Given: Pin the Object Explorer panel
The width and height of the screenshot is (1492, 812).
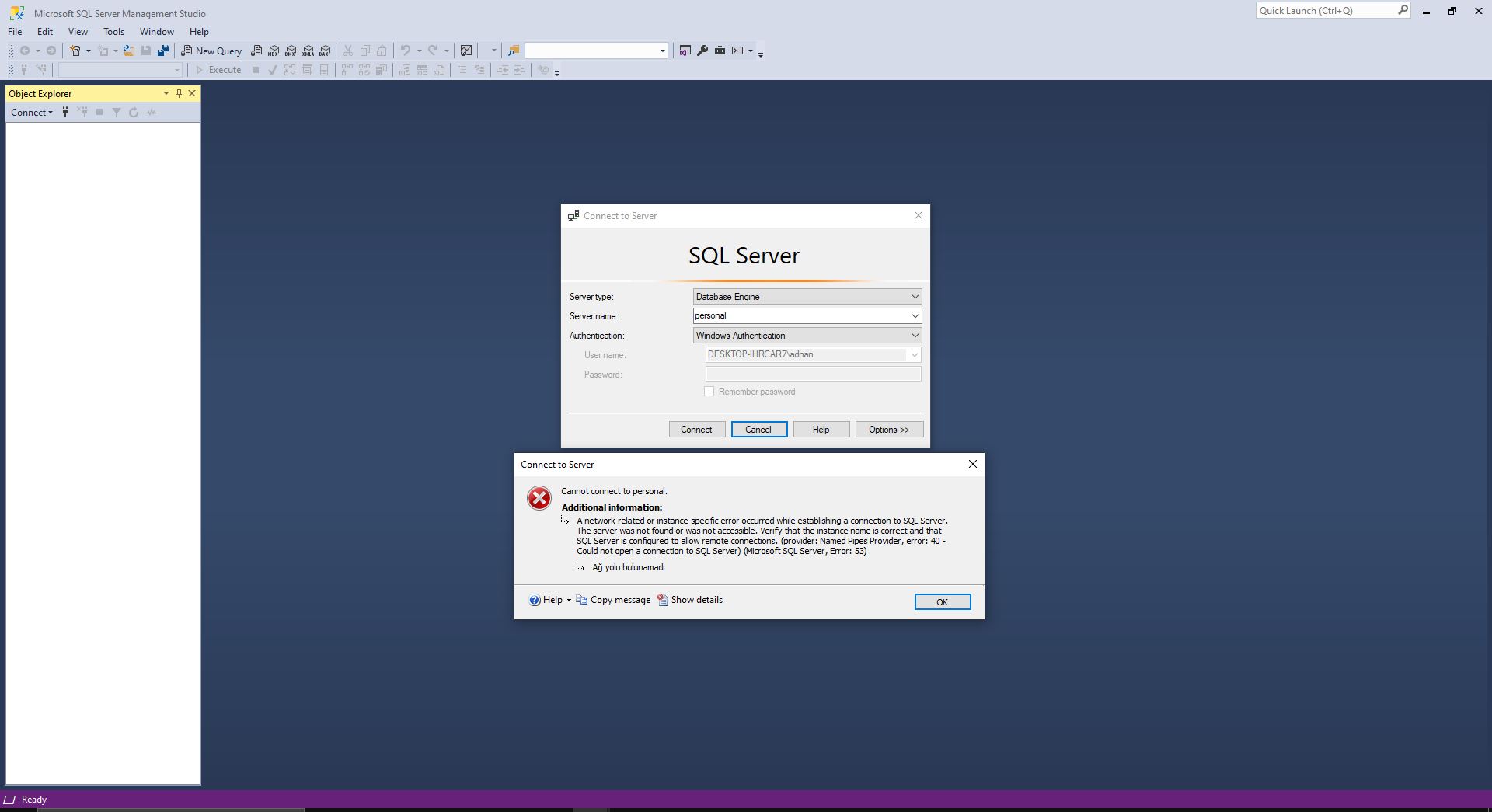Looking at the screenshot, I should coord(179,93).
